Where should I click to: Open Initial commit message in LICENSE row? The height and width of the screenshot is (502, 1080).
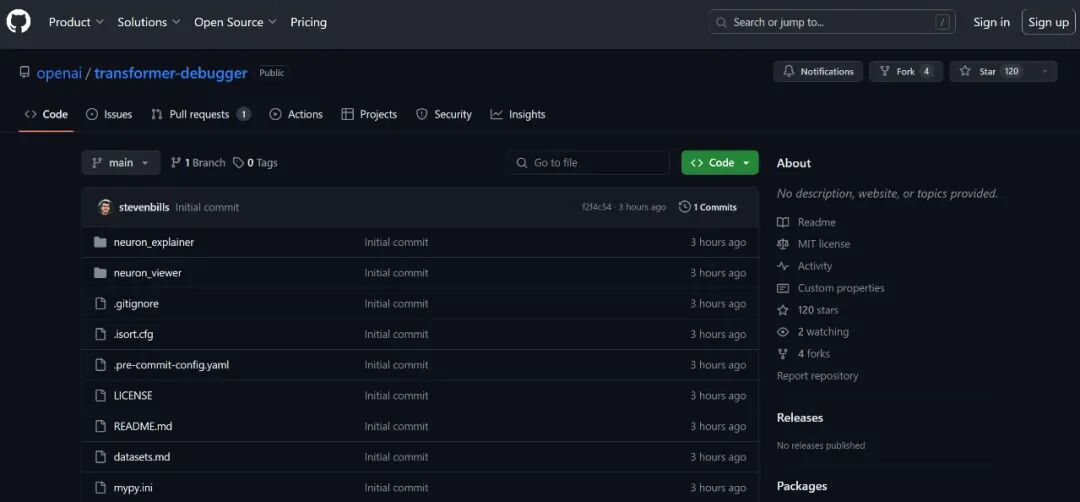point(396,395)
